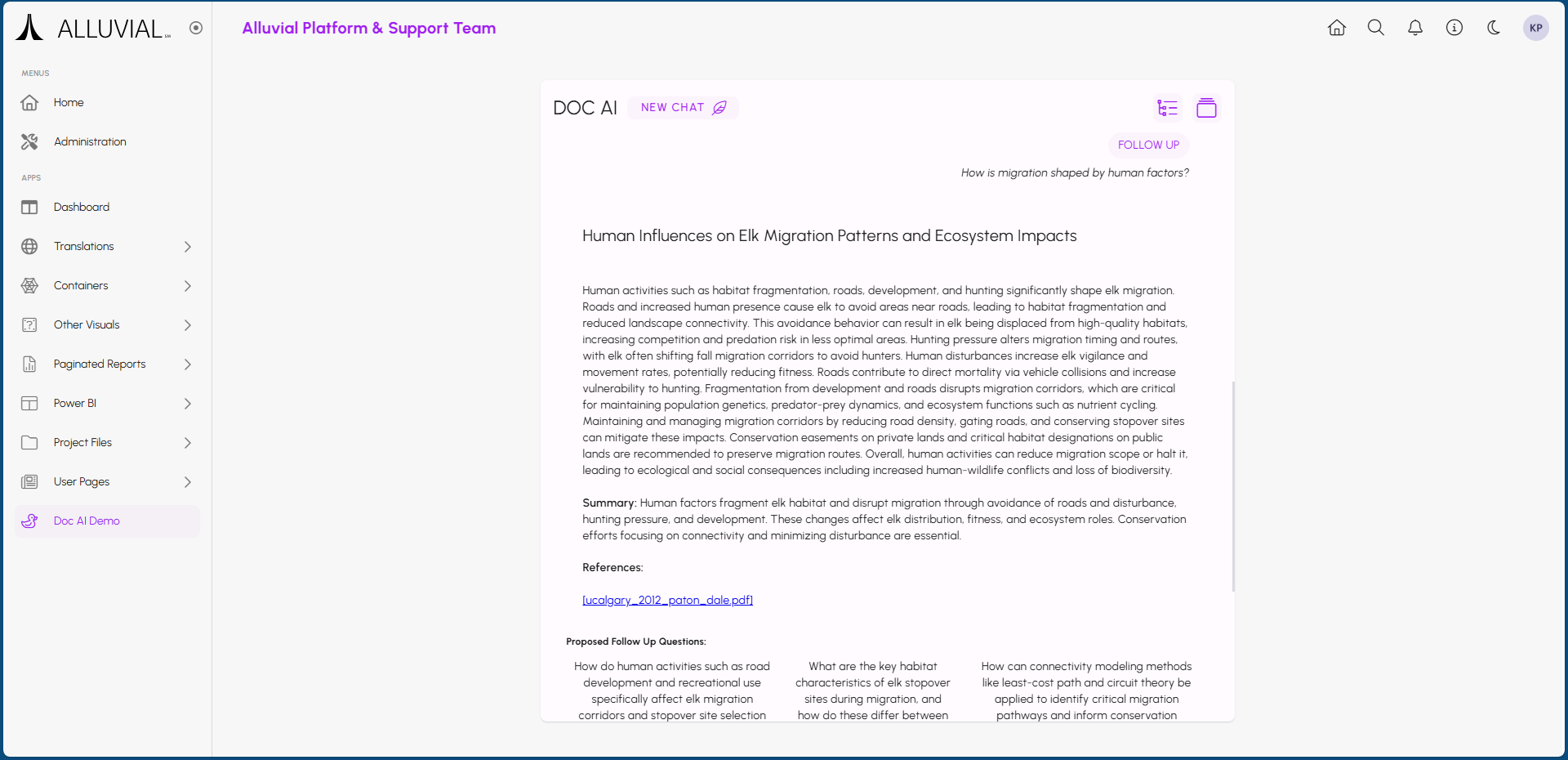
Task: Click the info circle icon
Action: click(1454, 28)
